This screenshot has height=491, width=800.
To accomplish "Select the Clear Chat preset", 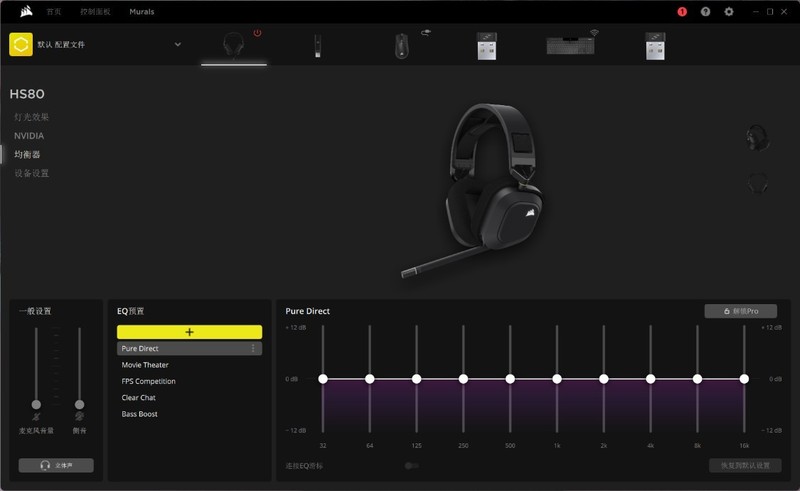I will point(139,398).
